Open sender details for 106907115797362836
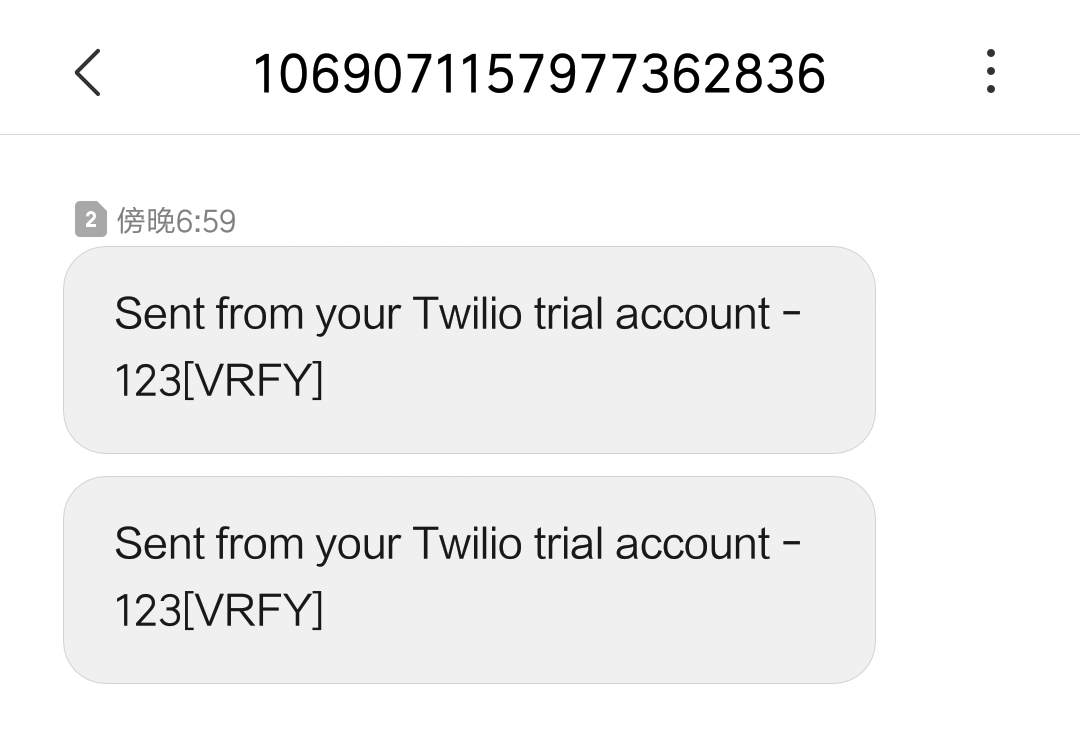This screenshot has width=1080, height=745. [x=539, y=74]
